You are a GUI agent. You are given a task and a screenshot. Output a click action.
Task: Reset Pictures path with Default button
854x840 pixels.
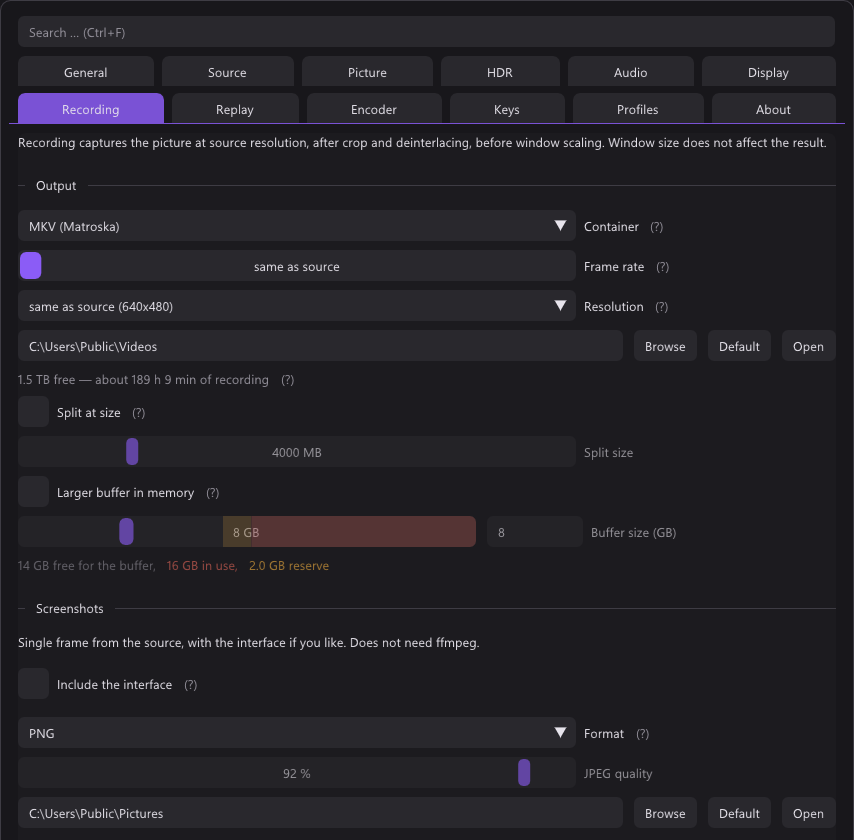(739, 813)
